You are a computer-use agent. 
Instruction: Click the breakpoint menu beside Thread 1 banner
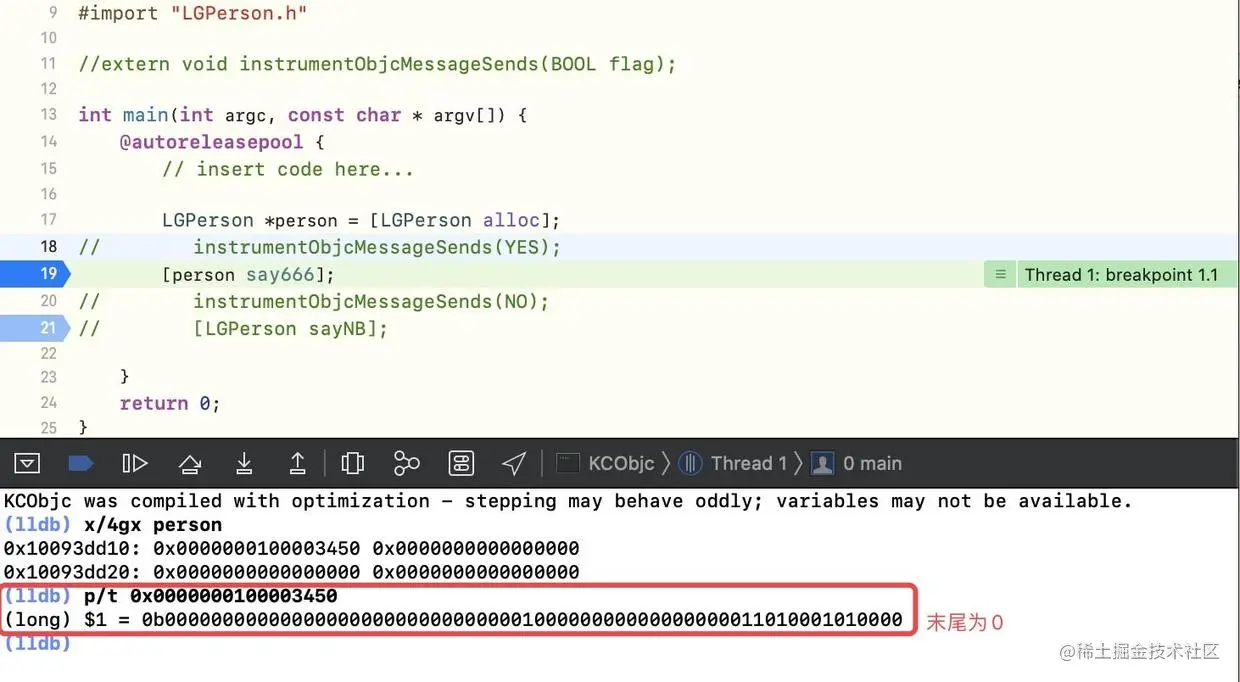(998, 273)
